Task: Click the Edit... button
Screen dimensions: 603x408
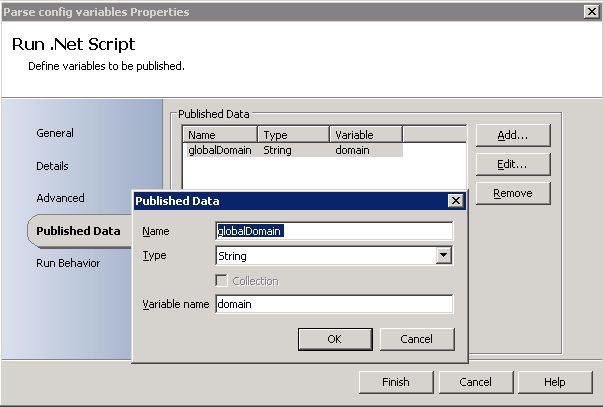Action: [513, 164]
